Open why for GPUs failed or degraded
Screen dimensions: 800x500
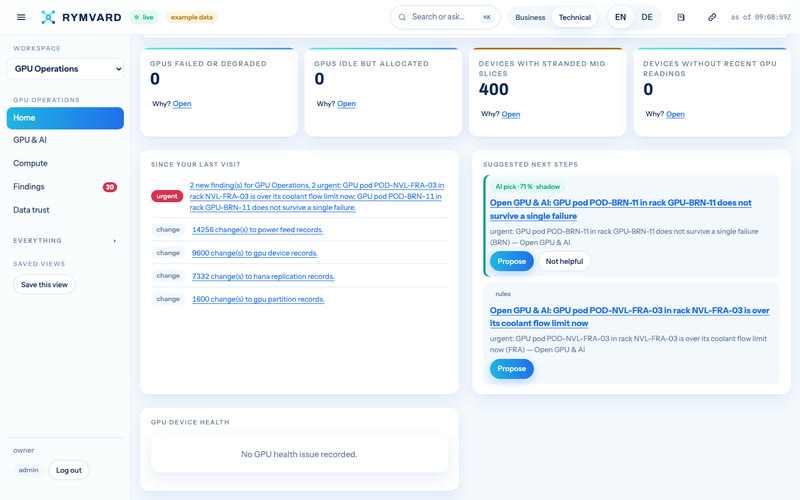coord(182,104)
